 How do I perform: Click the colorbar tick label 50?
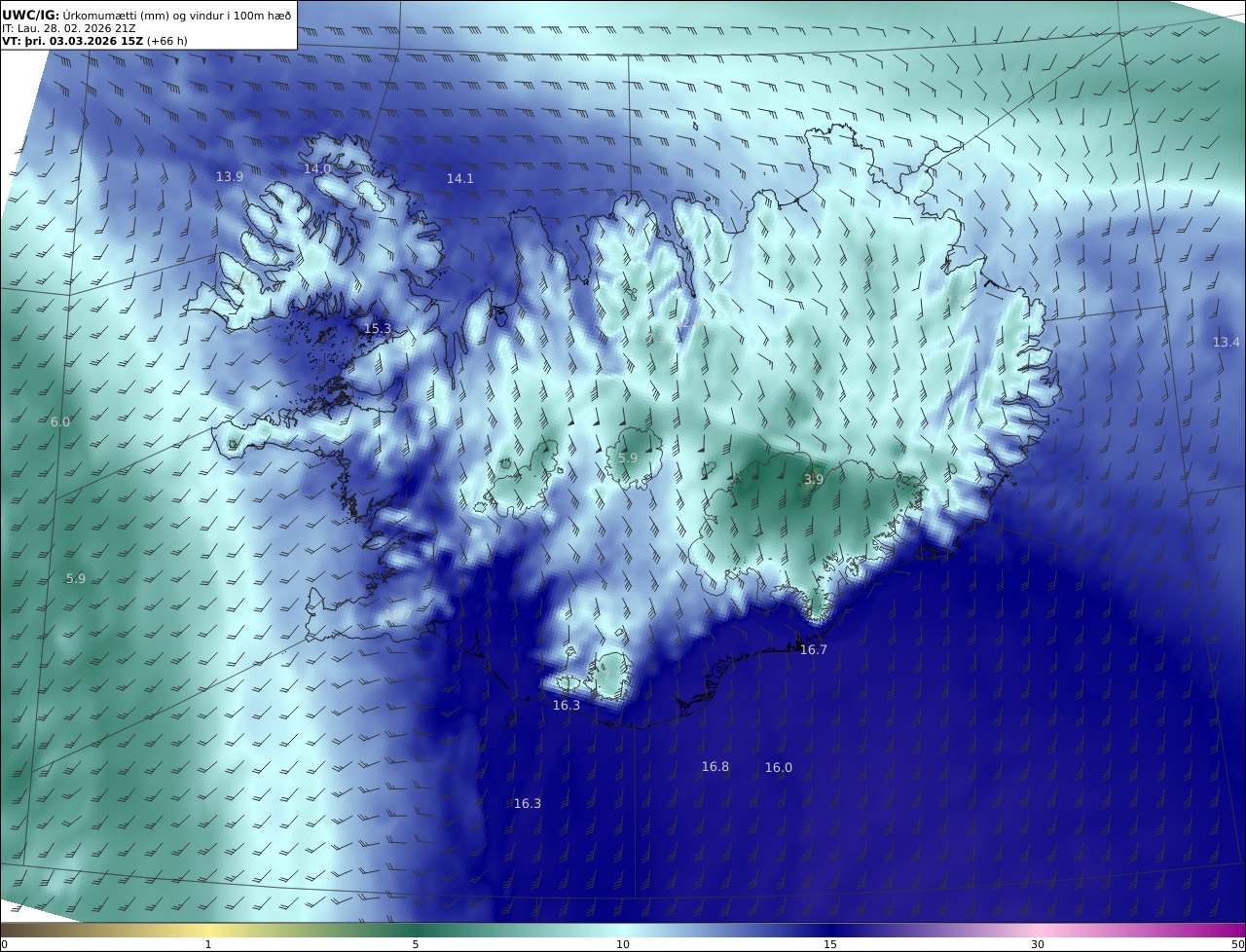click(x=1238, y=944)
